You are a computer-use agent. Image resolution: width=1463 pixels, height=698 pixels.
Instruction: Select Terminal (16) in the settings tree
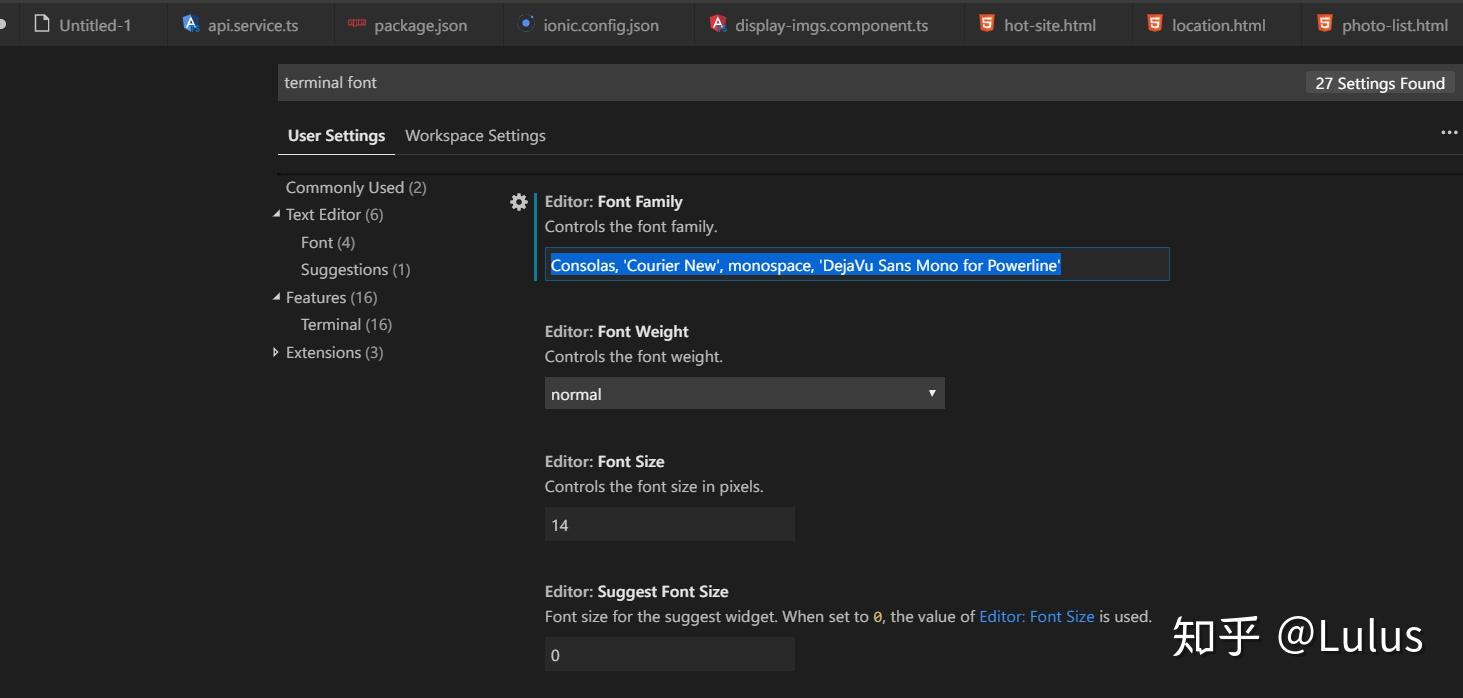(346, 325)
